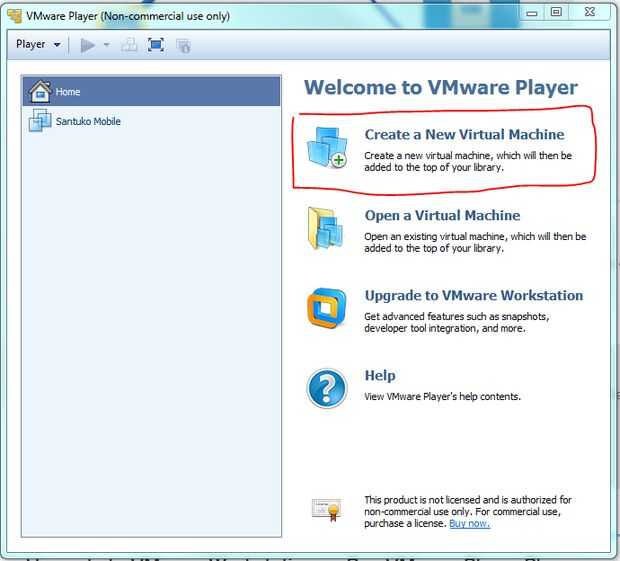Click 'Create a new virtual machine, which' description
The width and height of the screenshot is (620, 561).
point(468,161)
